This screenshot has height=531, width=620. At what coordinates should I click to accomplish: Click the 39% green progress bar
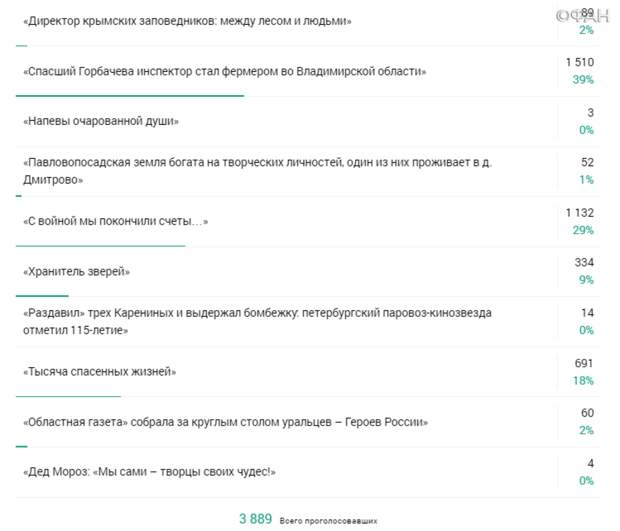pos(130,96)
